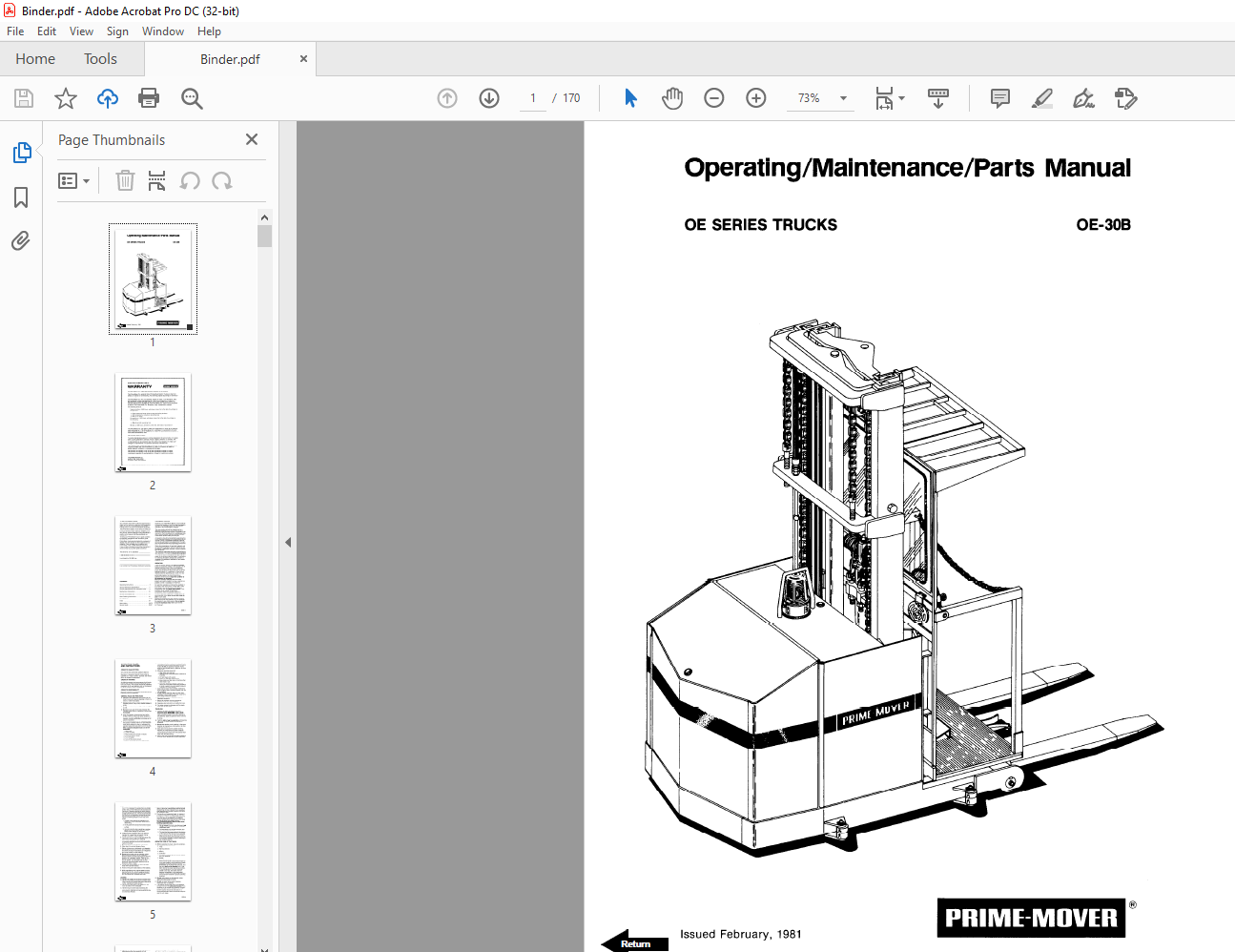The height and width of the screenshot is (952, 1235).
Task: Zoom out with the minus button
Action: point(714,98)
